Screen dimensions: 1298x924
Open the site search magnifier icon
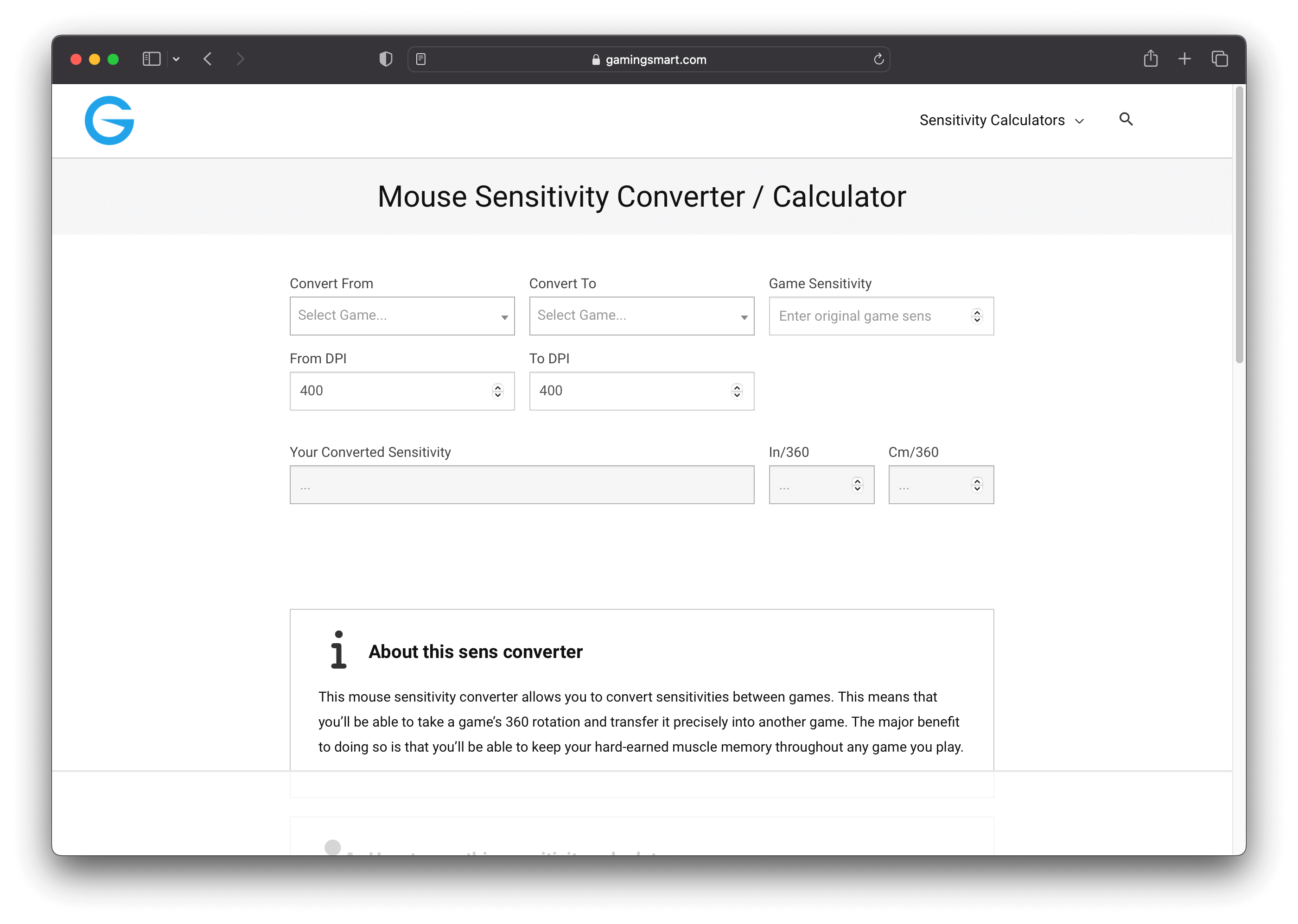[1126, 119]
